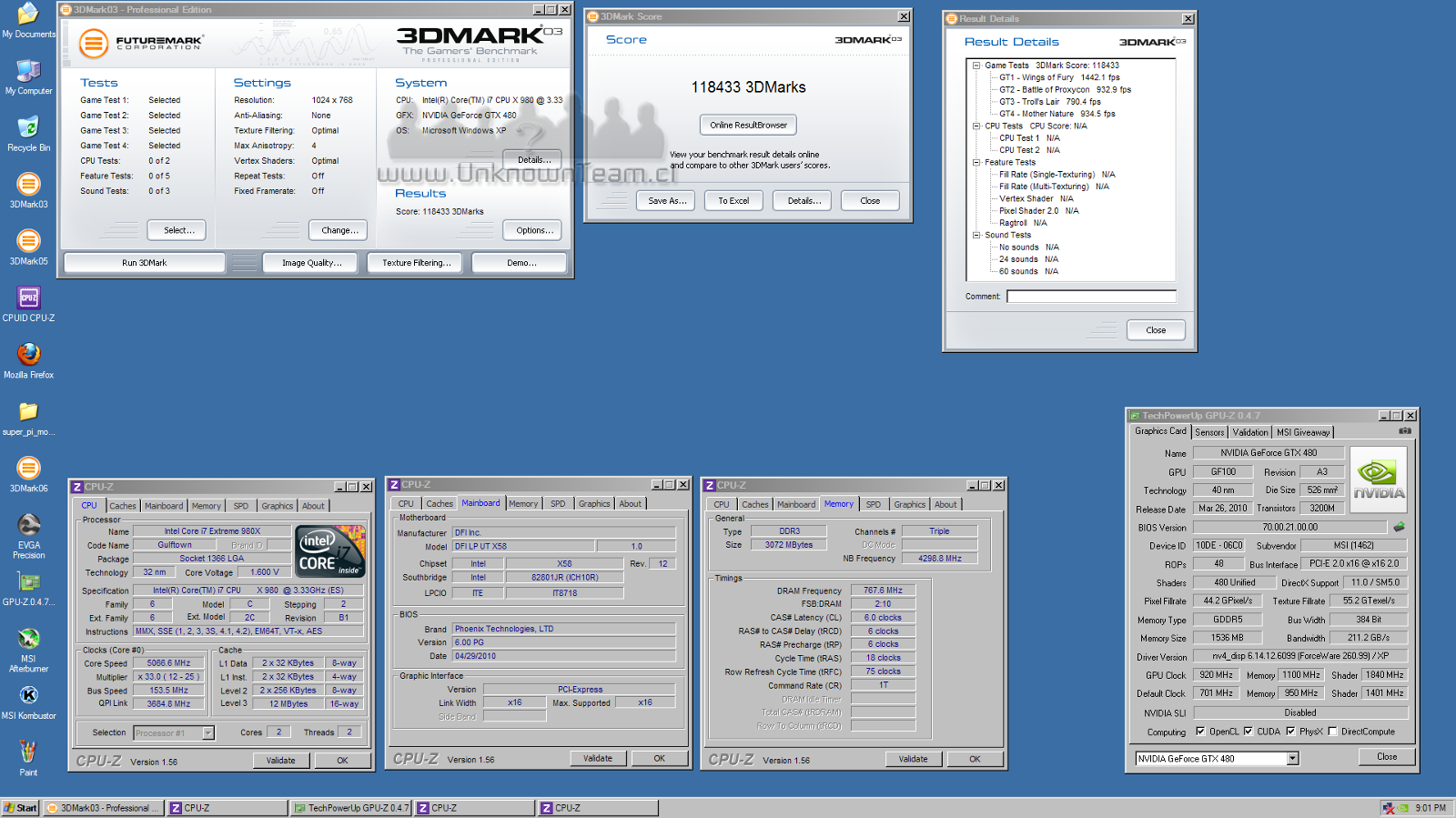1456x818 pixels.
Task: Launch MSI Afterburner desktop icon
Action: pos(28,650)
